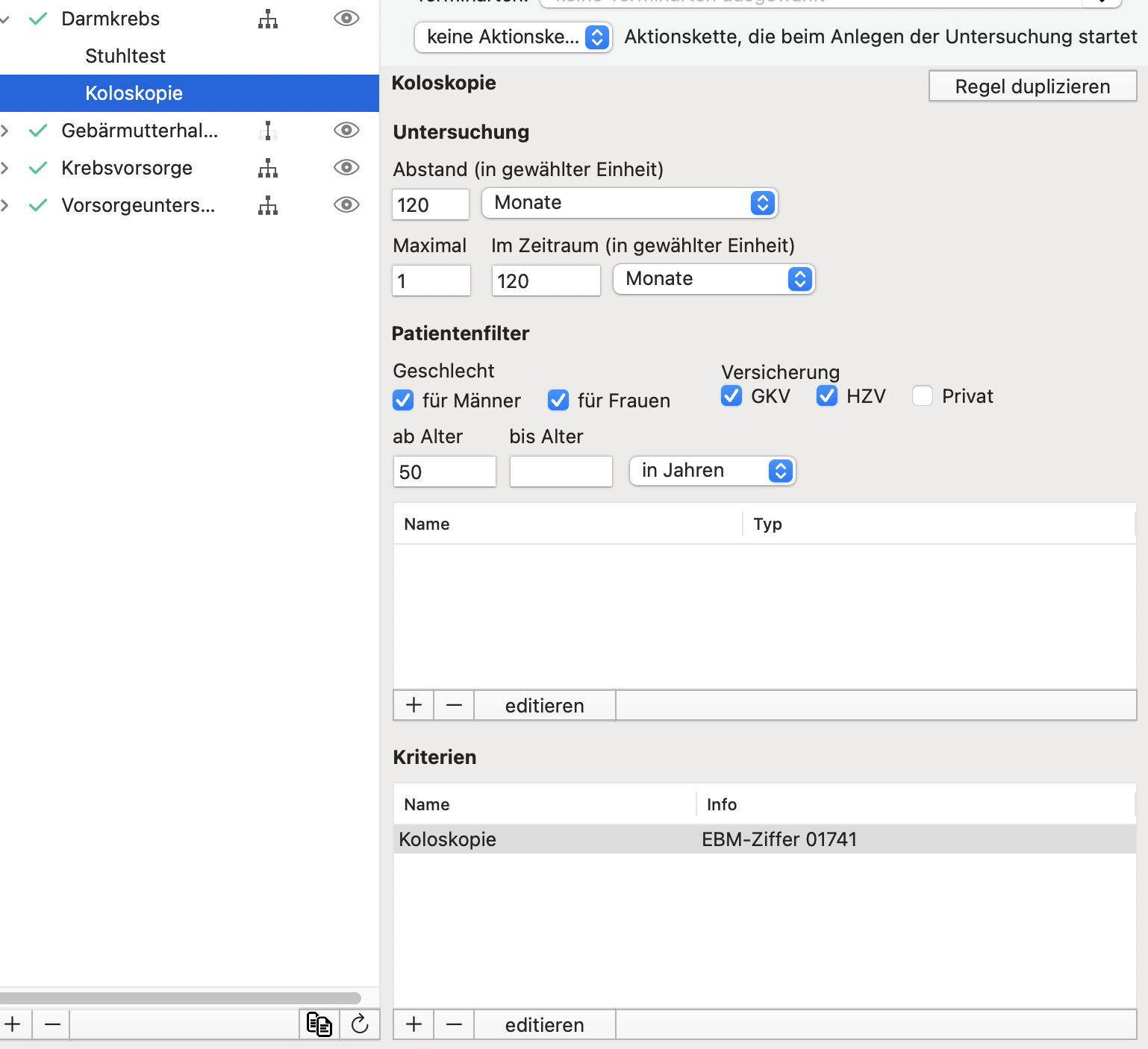This screenshot has width=1148, height=1049.
Task: Toggle the HZV checkbox
Action: pyautogui.click(x=827, y=395)
